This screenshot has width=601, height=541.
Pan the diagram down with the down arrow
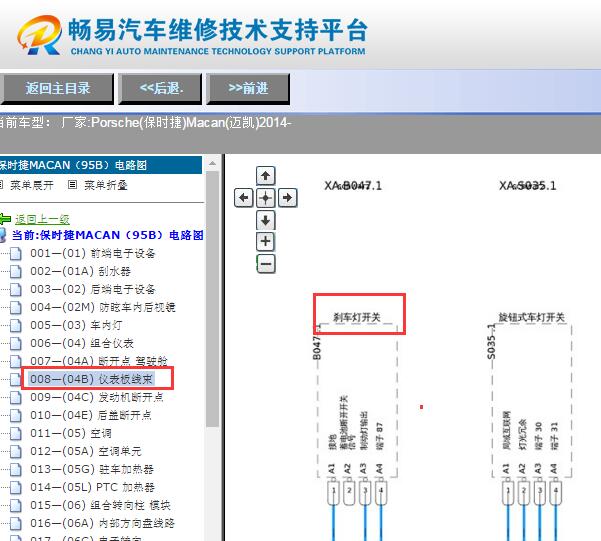point(265,220)
